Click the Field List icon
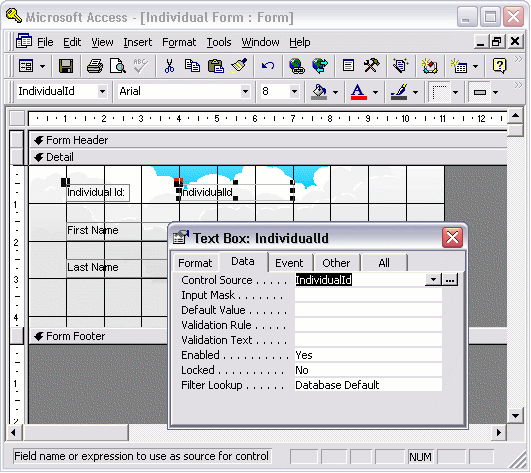Viewport: 531px width, 473px height. [348, 66]
